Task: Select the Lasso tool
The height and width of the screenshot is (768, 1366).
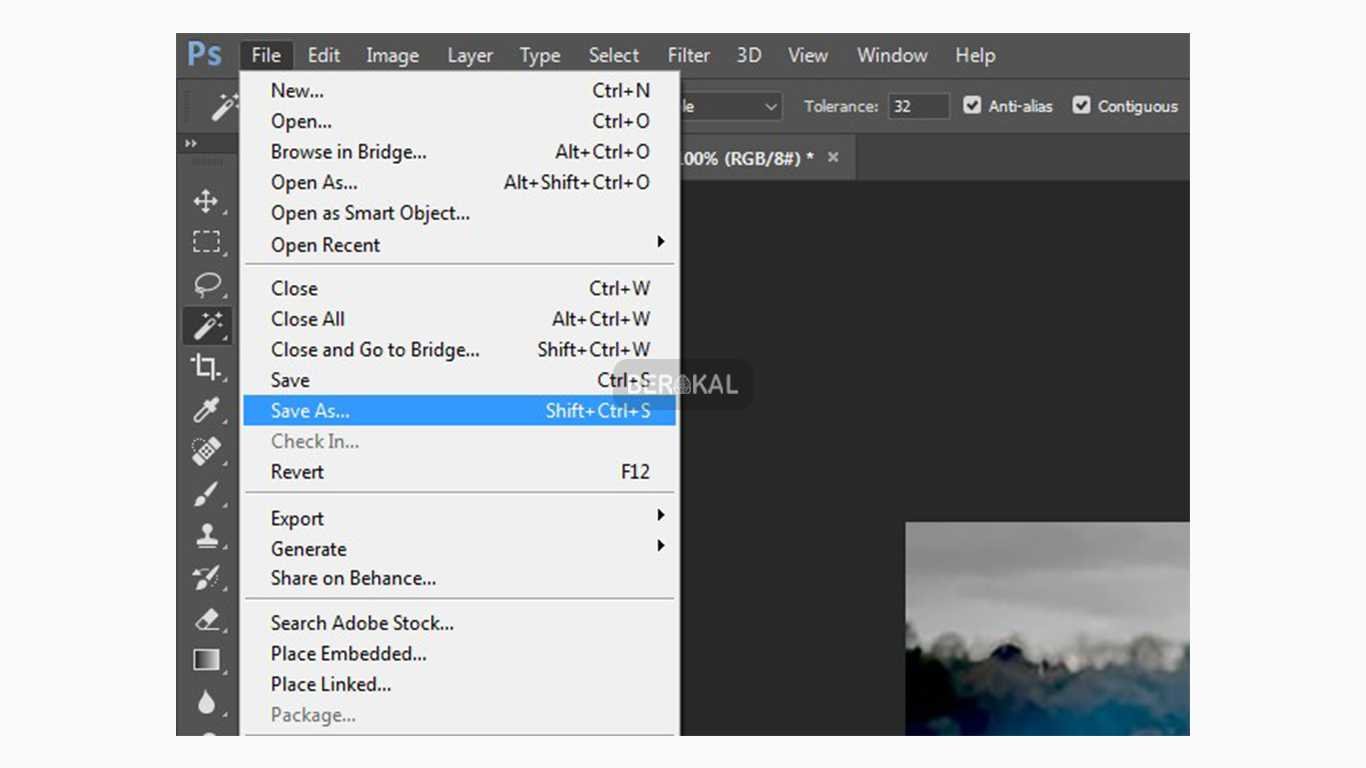Action: point(206,284)
